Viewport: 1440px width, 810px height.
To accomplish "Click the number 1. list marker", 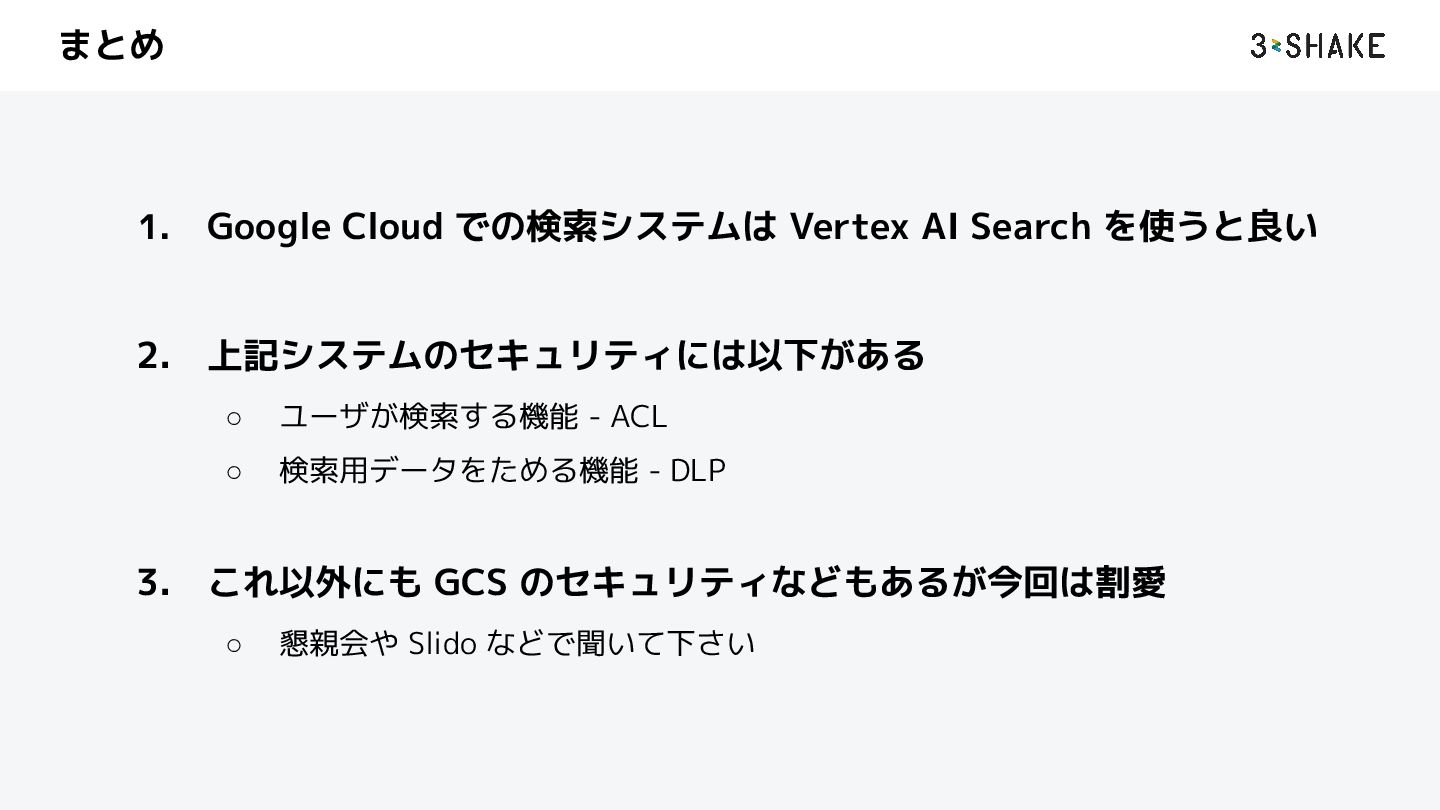I will (x=153, y=228).
